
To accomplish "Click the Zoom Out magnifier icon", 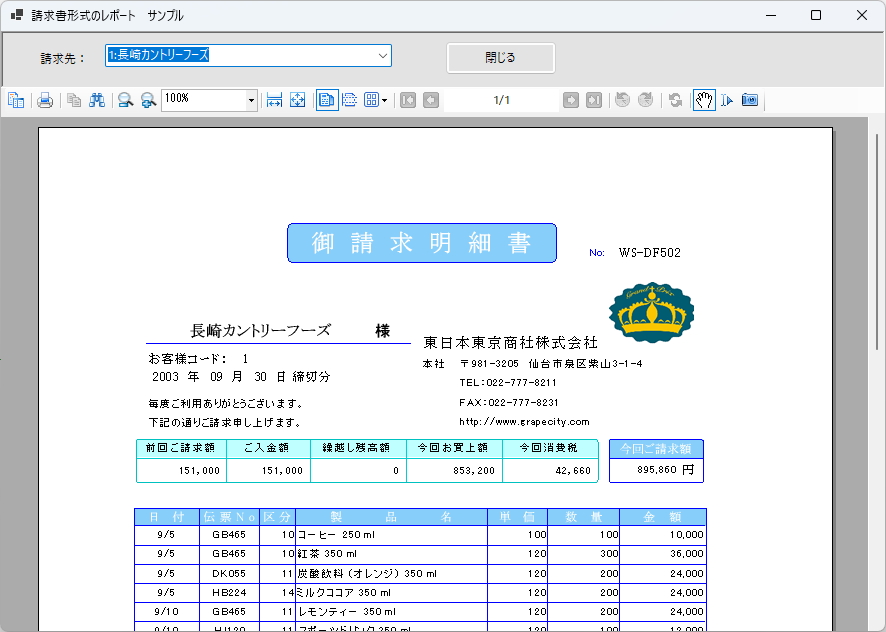I will (125, 100).
